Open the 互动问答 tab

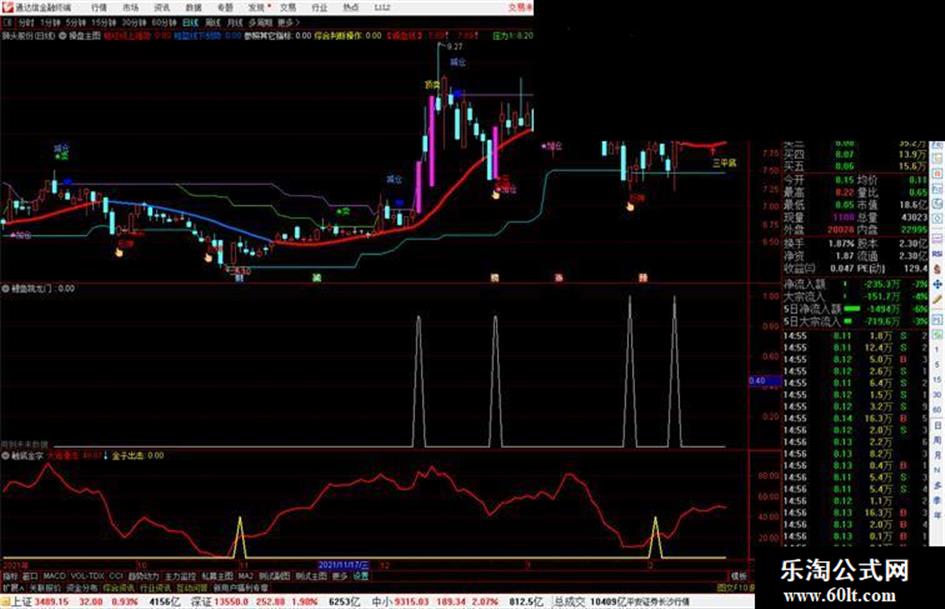(192, 587)
